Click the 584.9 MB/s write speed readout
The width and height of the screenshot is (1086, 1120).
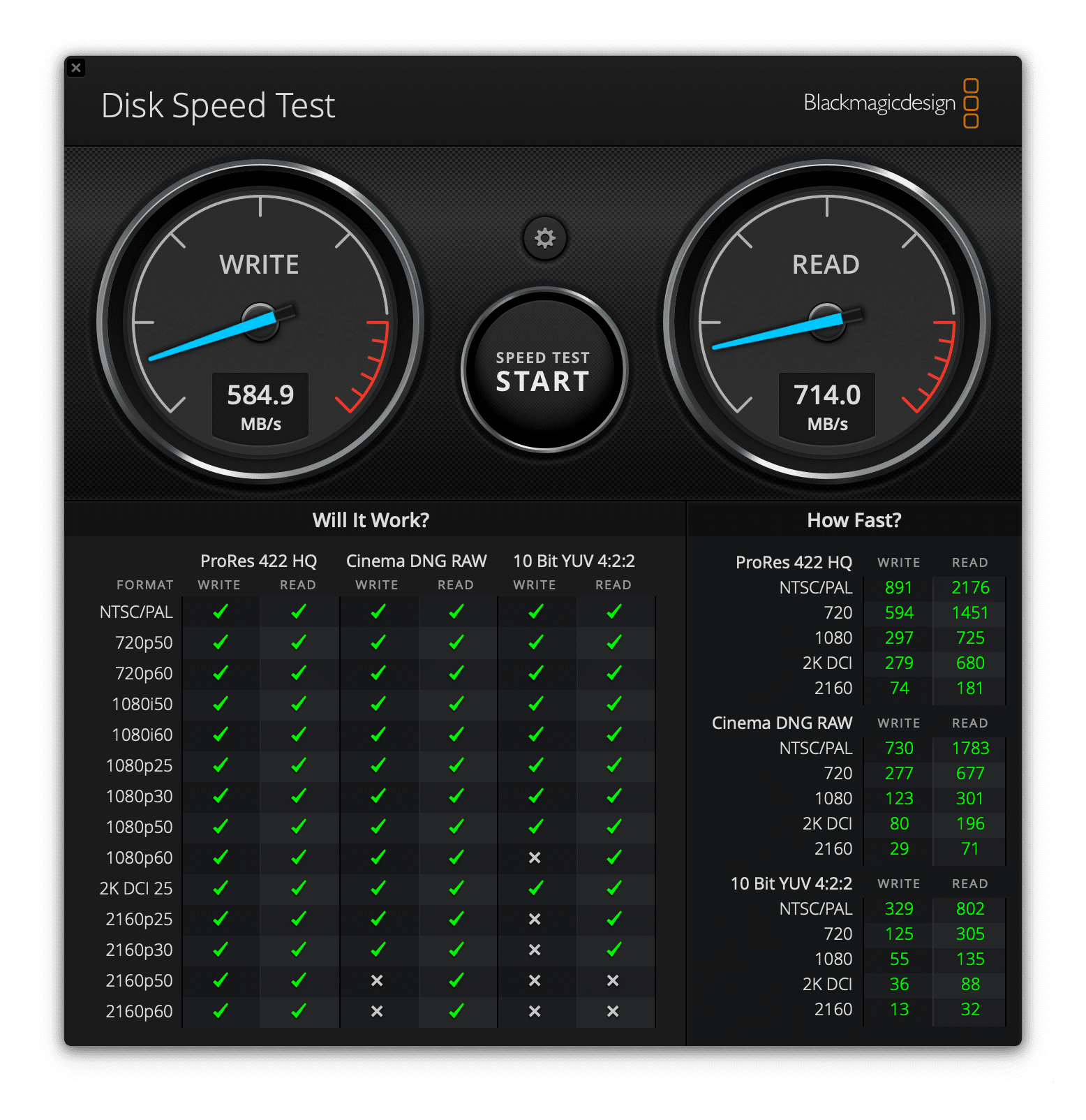pos(260,406)
